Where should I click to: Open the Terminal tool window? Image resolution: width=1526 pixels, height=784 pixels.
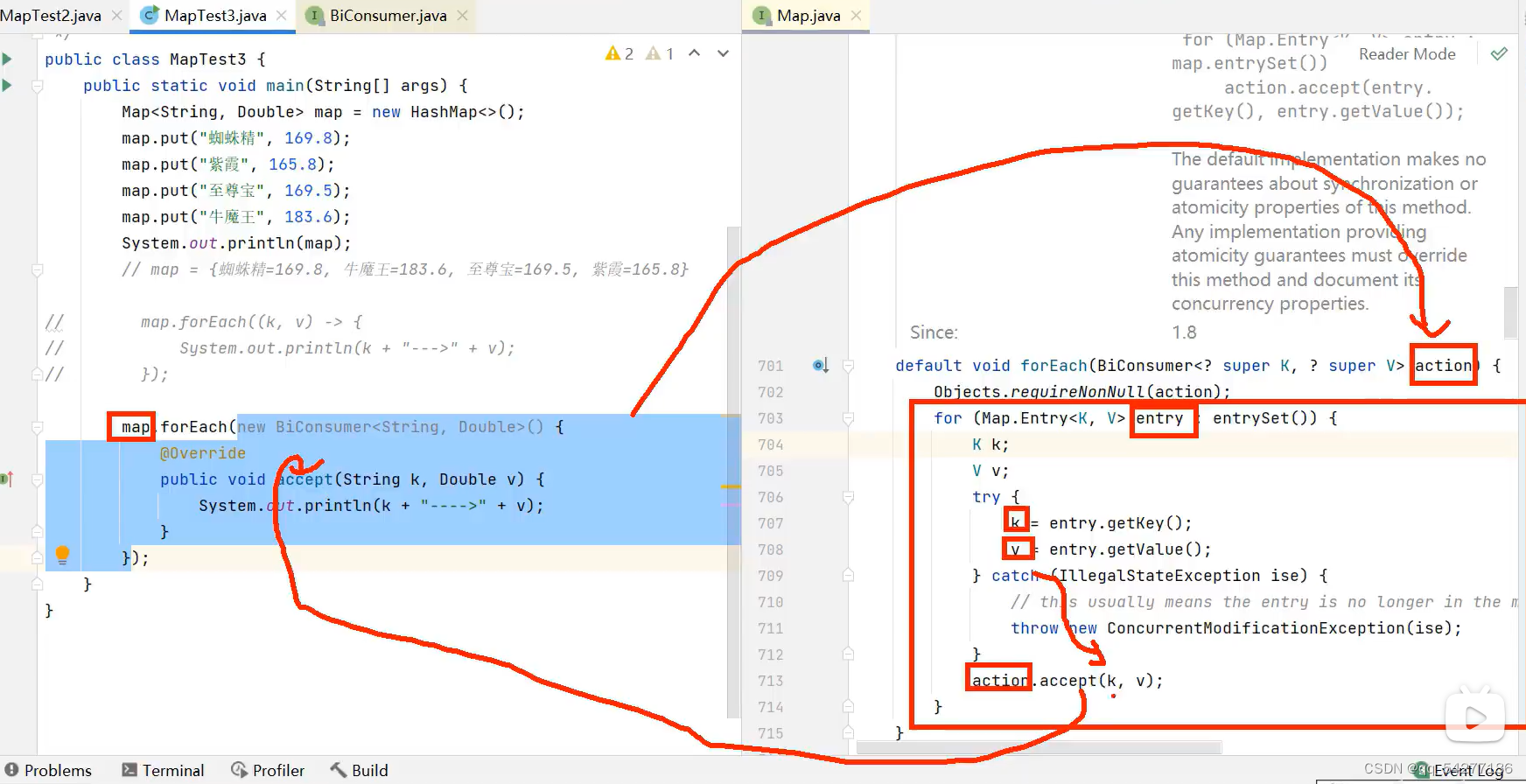click(163, 770)
